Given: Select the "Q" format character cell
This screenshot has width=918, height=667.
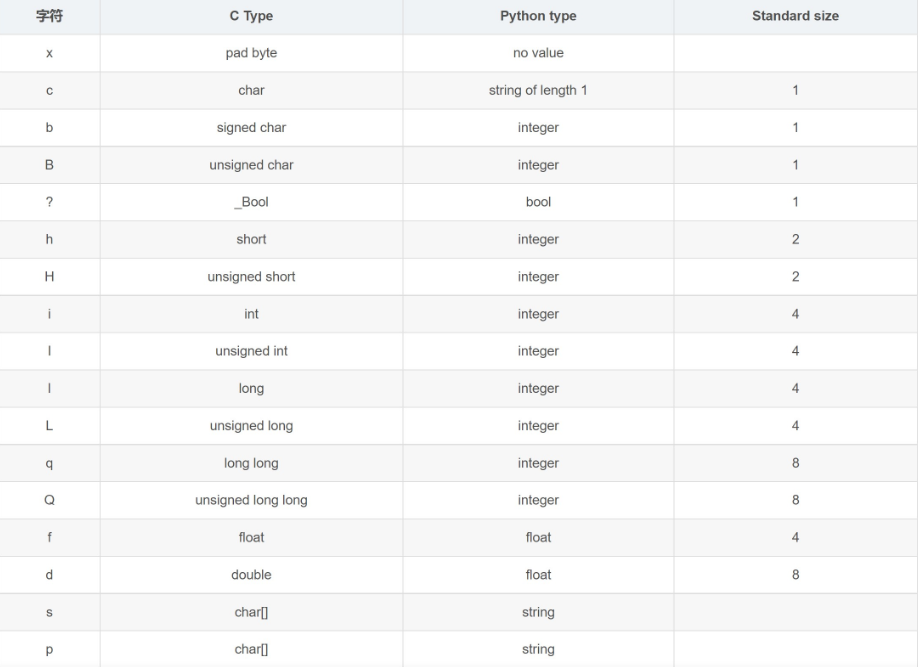Looking at the screenshot, I should click(x=49, y=500).
